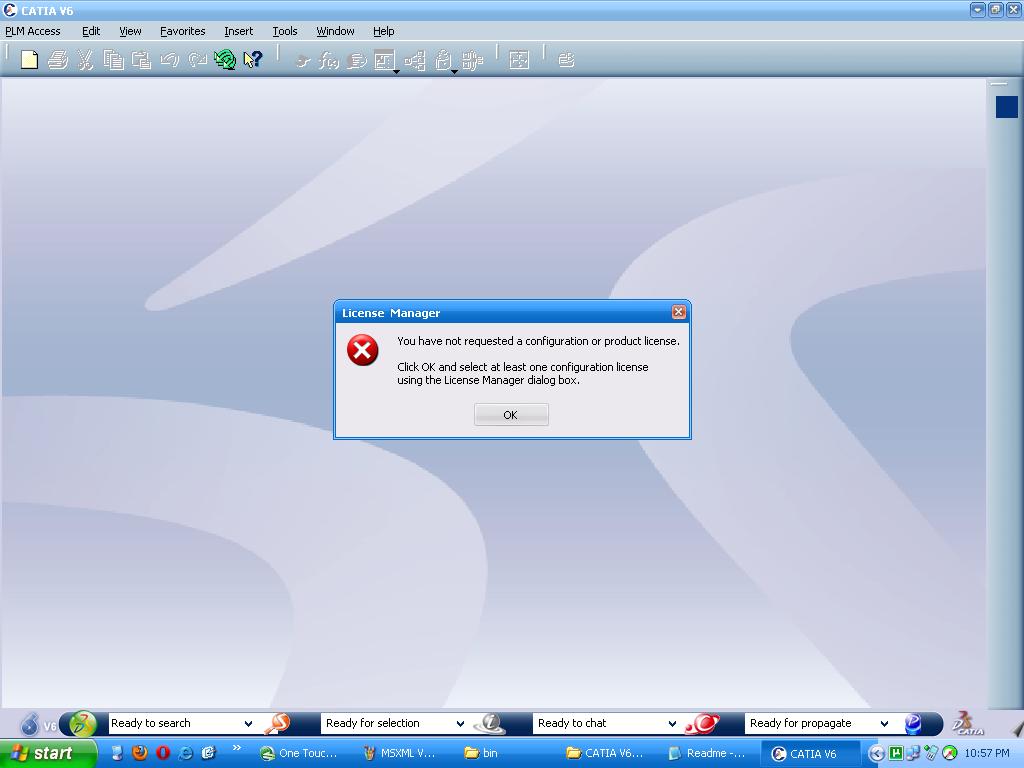
Task: Open the Edit menu
Action: 91,31
